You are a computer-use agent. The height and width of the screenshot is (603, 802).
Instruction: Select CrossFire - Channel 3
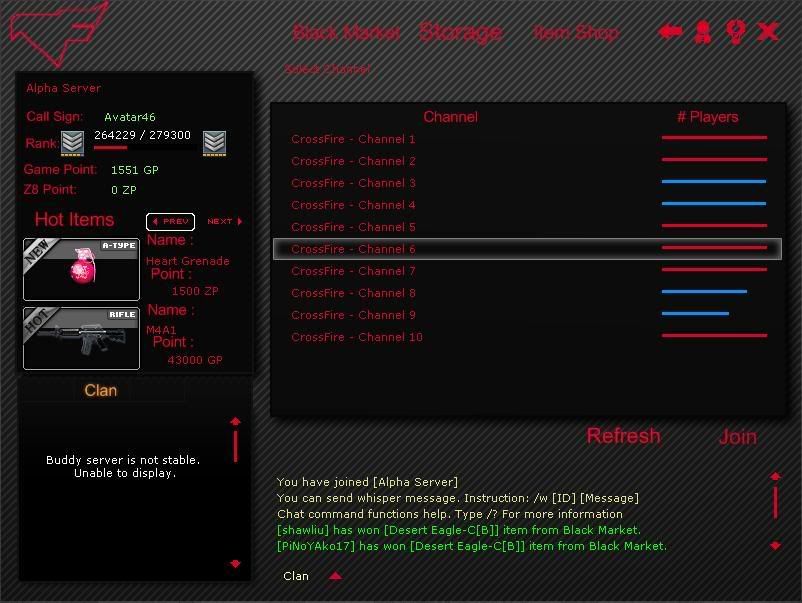pyautogui.click(x=353, y=183)
